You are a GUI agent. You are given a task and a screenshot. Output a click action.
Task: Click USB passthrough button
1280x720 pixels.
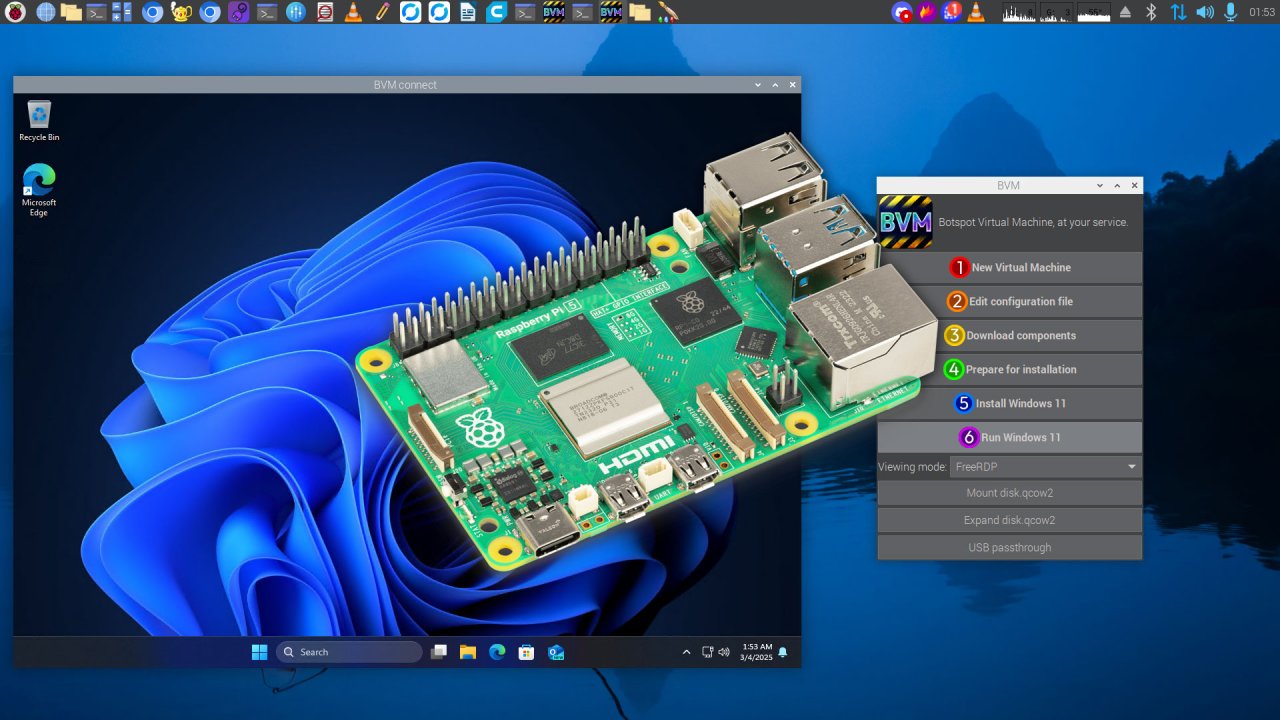[1010, 547]
